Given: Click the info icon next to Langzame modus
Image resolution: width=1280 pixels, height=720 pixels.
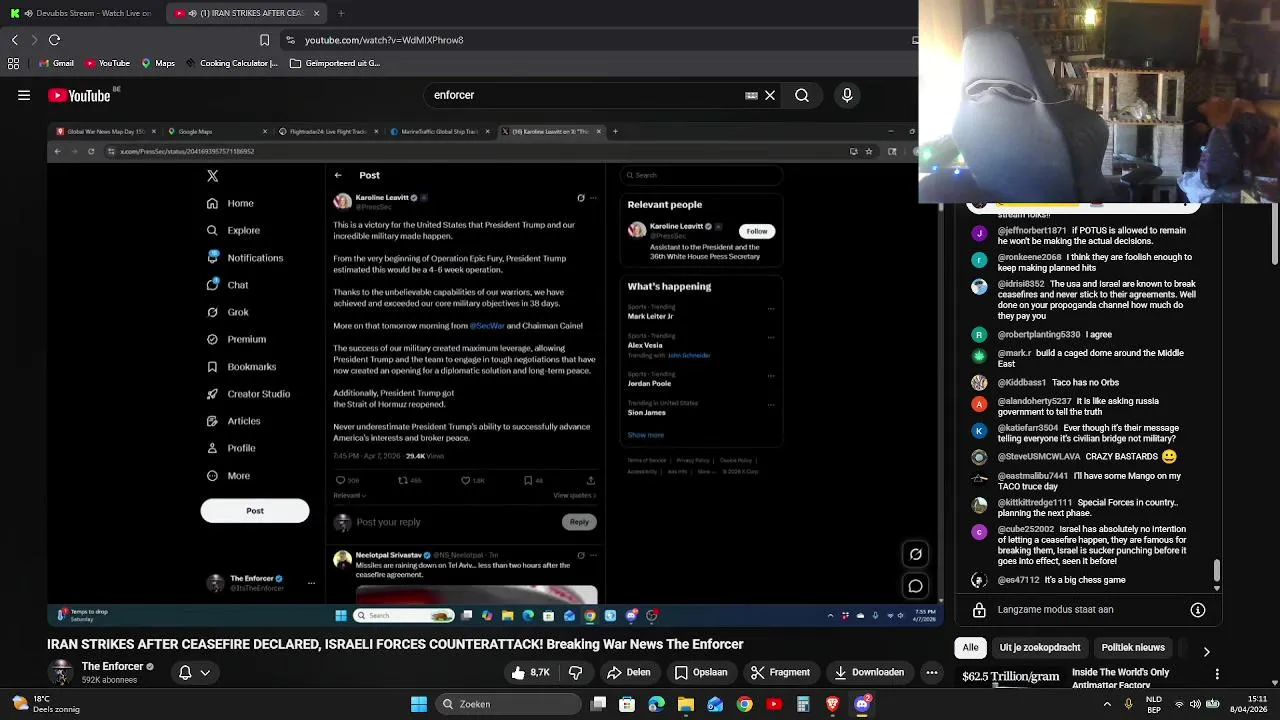Looking at the screenshot, I should click(1198, 609).
